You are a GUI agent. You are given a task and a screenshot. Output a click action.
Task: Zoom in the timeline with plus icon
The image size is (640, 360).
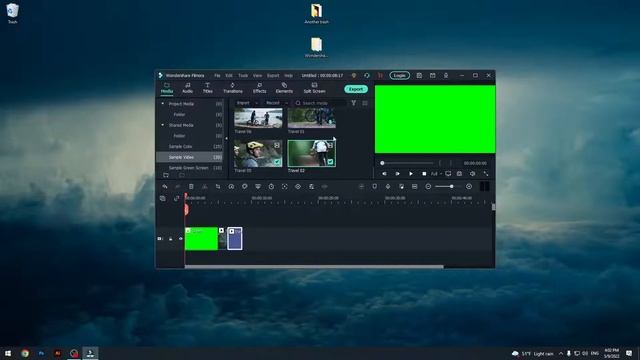469,187
